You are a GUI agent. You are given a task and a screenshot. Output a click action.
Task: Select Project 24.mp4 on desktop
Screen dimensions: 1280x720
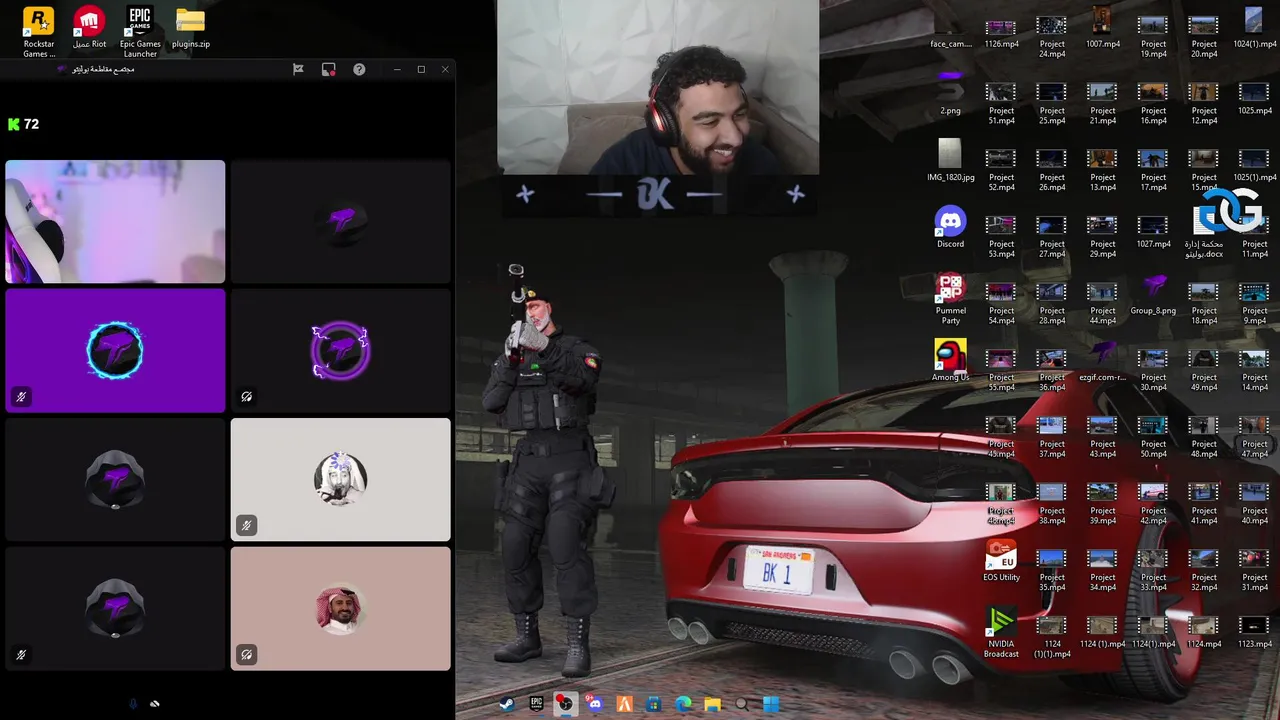point(1051,36)
